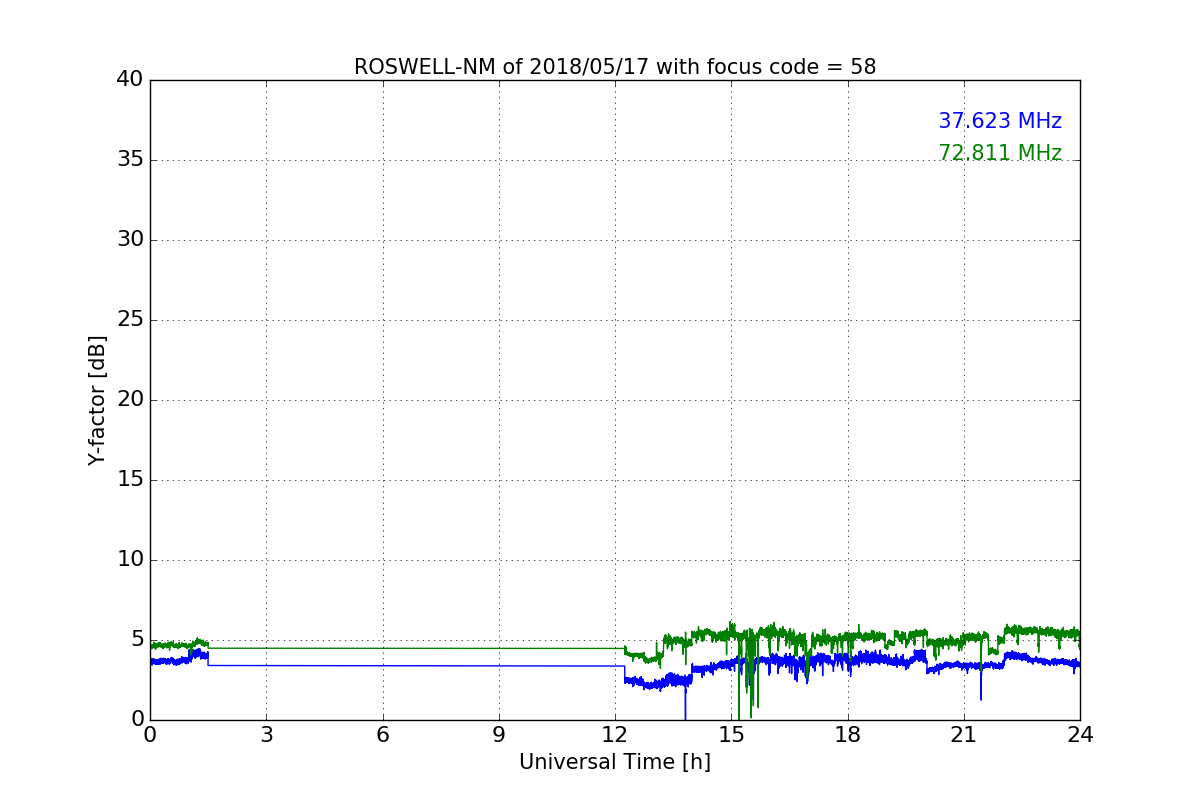Click x-axis tick label 21

tap(964, 735)
